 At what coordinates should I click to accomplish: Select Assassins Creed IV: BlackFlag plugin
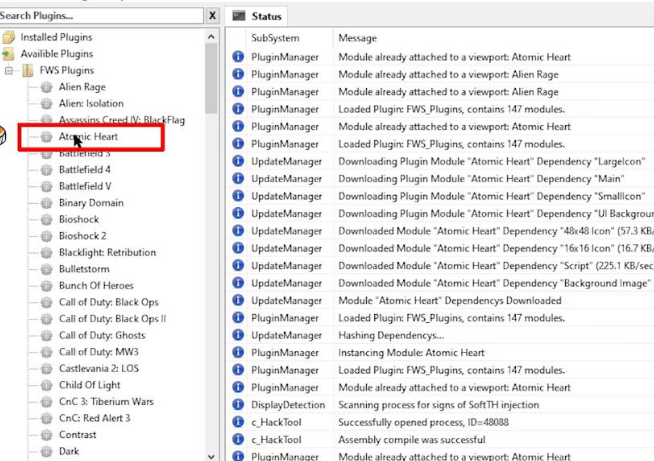click(122, 120)
